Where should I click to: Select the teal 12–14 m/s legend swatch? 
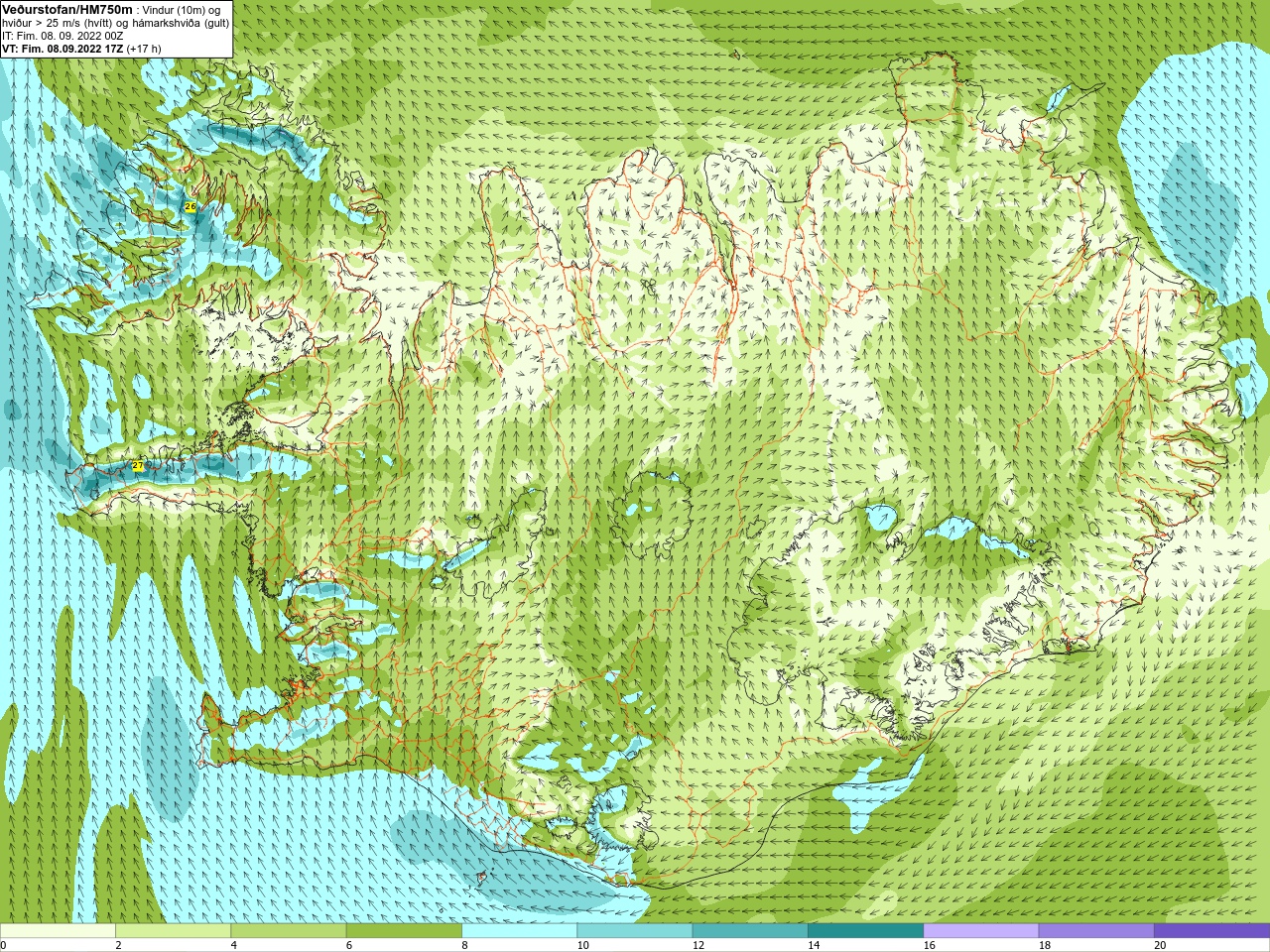pos(749,930)
